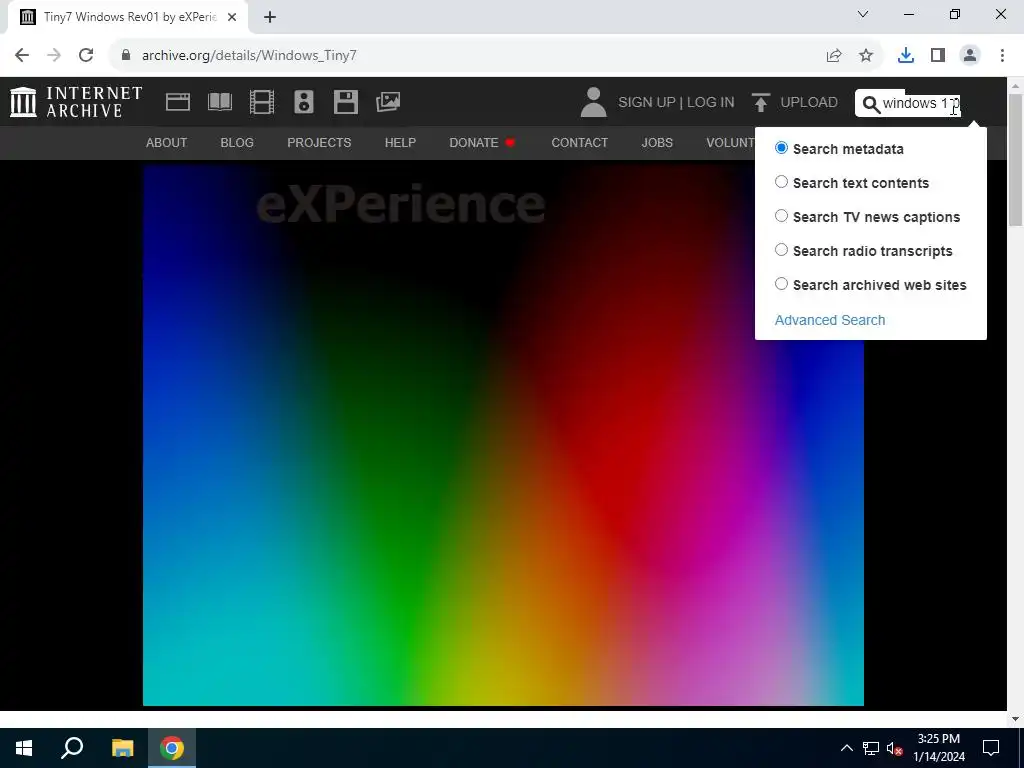Open the DONATE menu item
1024x768 pixels.
click(x=483, y=142)
